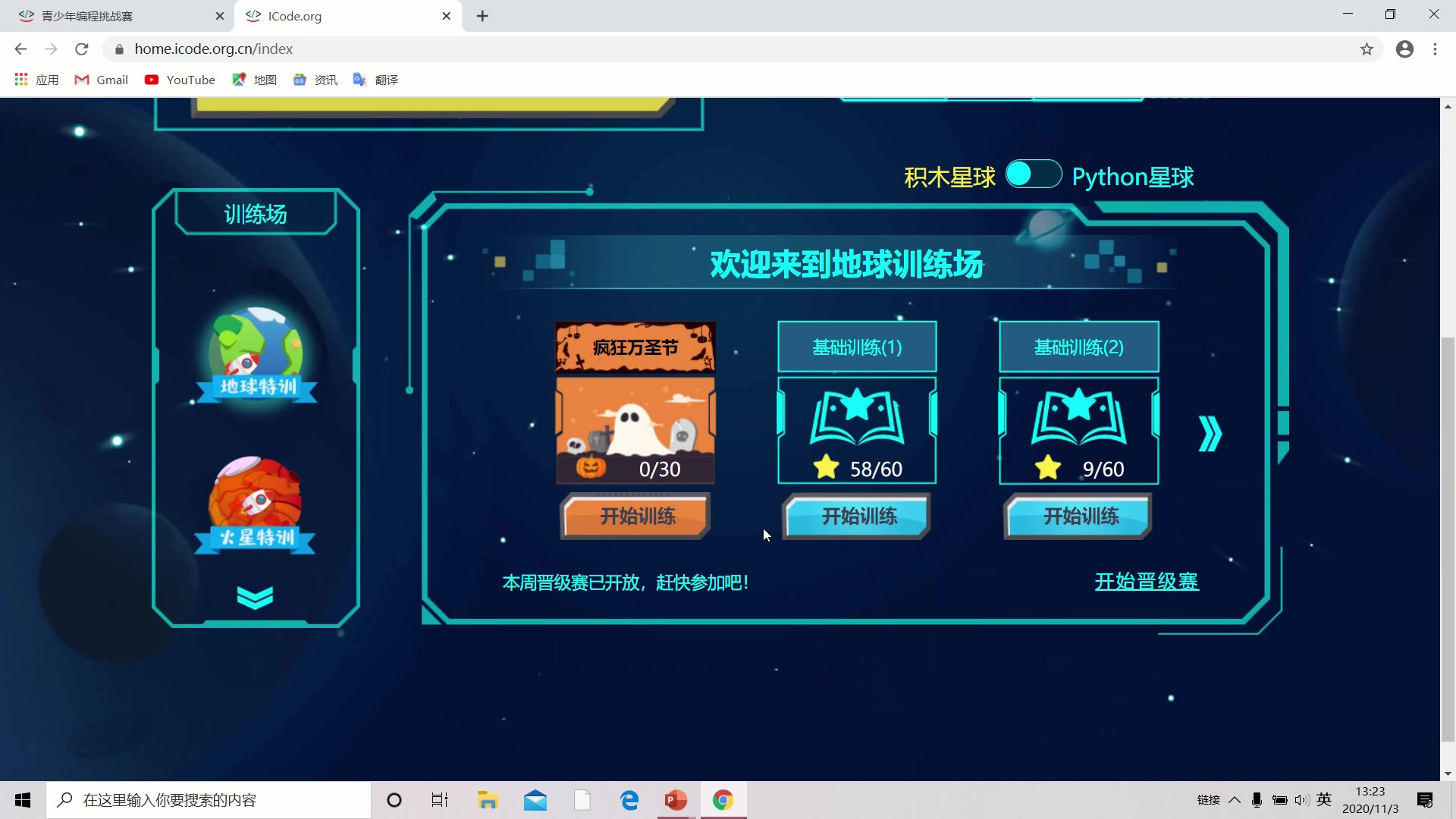The image size is (1456, 819).
Task: Open a new browser tab
Action: 482,16
